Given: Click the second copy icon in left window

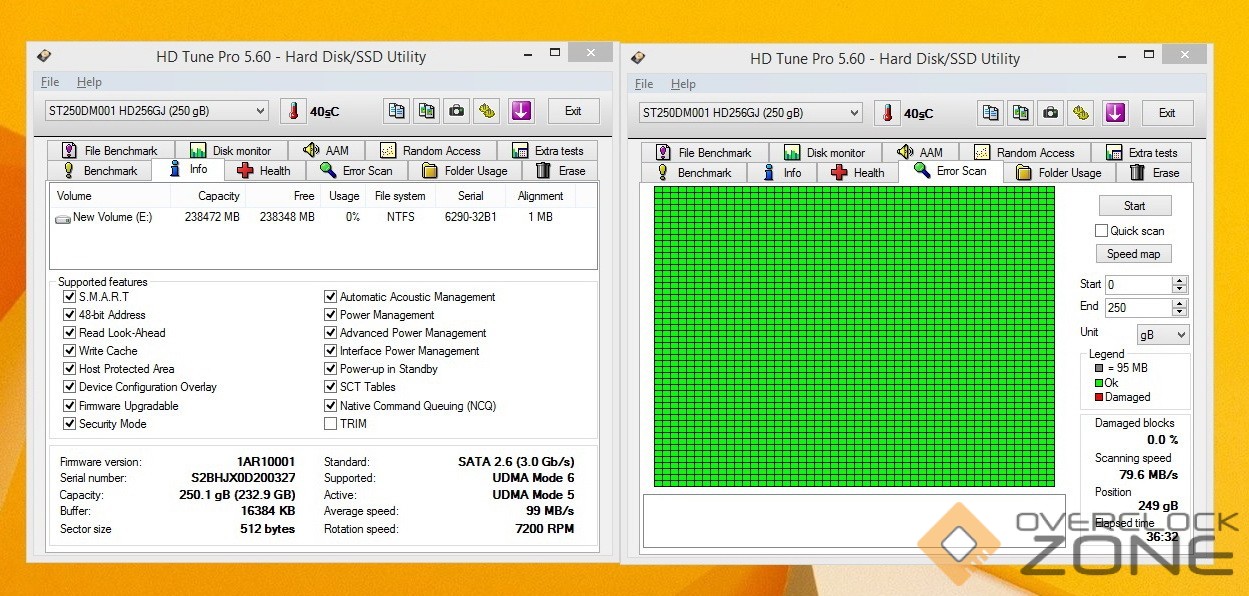Looking at the screenshot, I should click(x=427, y=111).
